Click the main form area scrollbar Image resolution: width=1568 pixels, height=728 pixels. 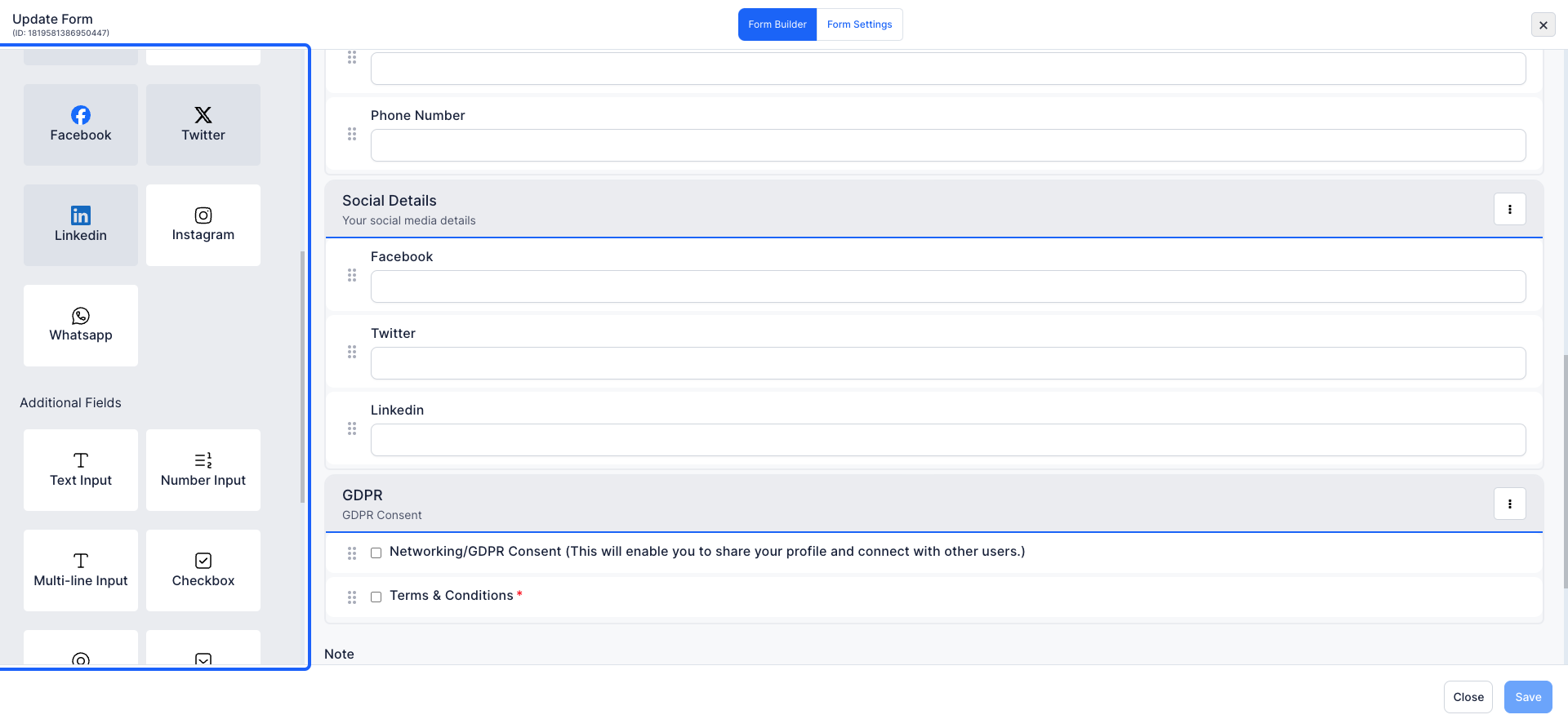pyautogui.click(x=1565, y=472)
